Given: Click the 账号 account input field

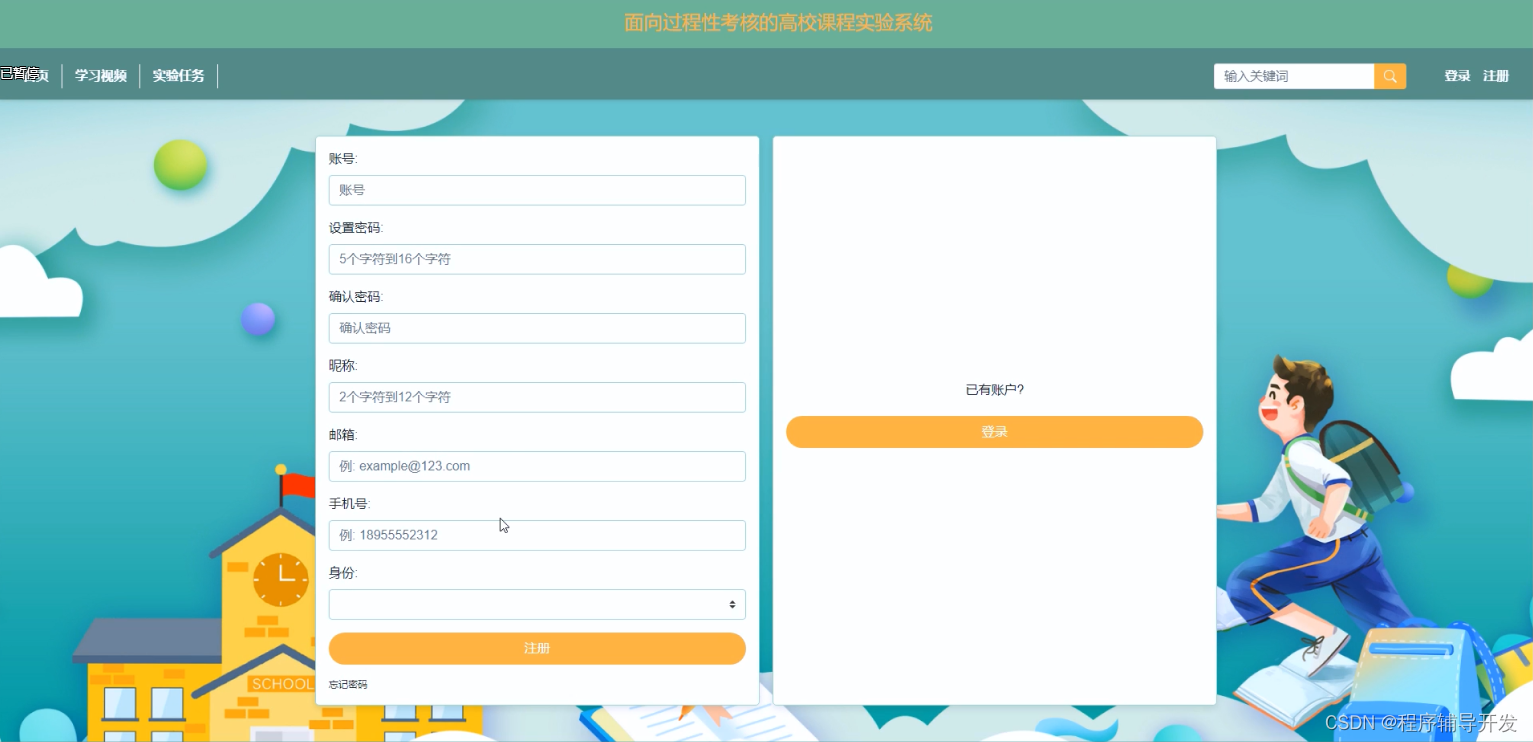Looking at the screenshot, I should [x=537, y=190].
